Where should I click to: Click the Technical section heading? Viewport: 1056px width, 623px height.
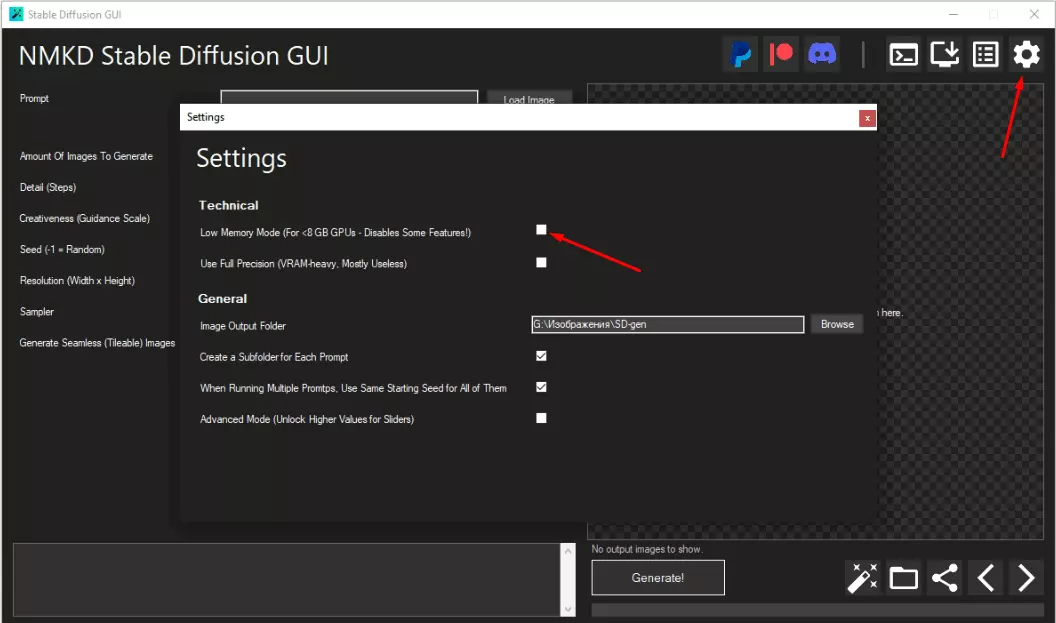[x=228, y=205]
